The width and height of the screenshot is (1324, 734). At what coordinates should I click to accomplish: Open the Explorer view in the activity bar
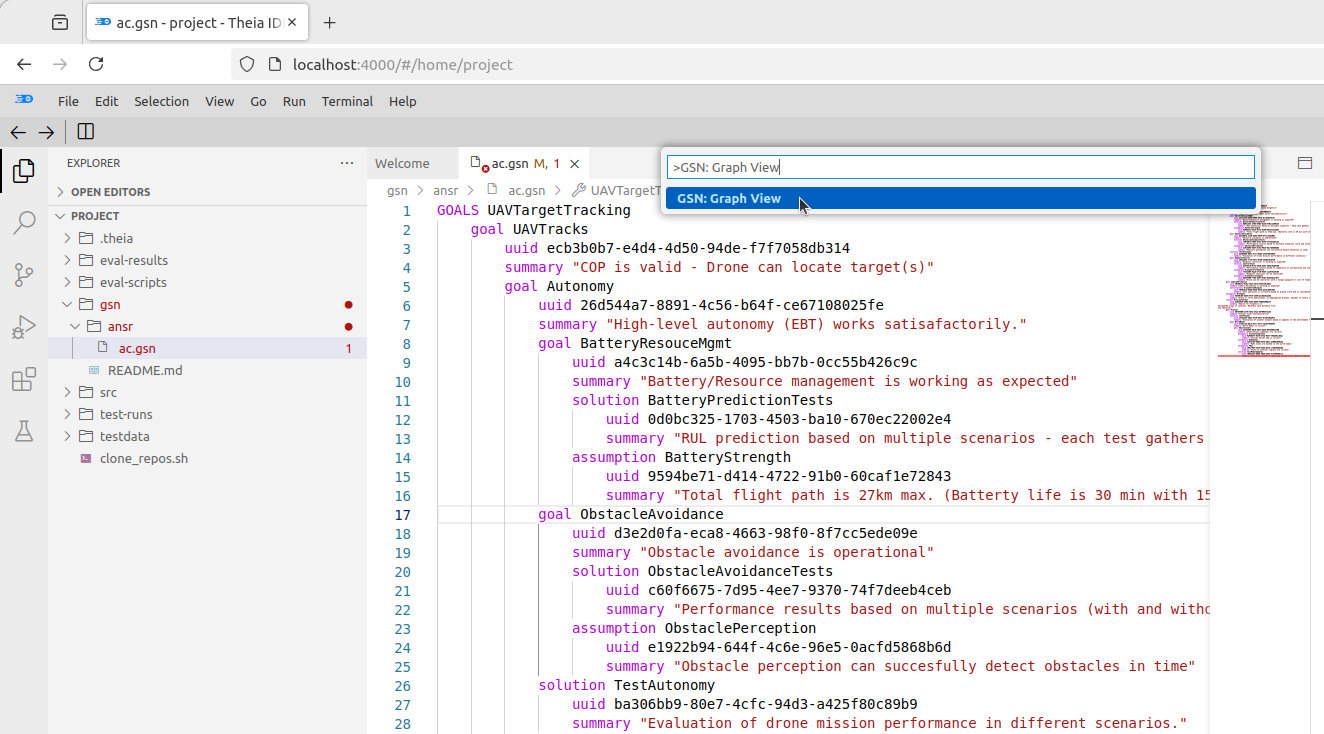point(24,172)
